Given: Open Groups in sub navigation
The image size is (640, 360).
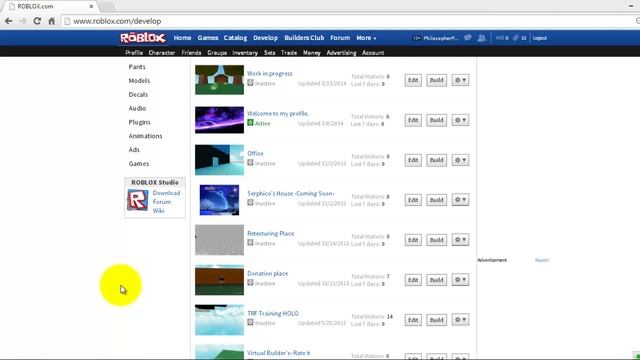Looking at the screenshot, I should pos(217,53).
